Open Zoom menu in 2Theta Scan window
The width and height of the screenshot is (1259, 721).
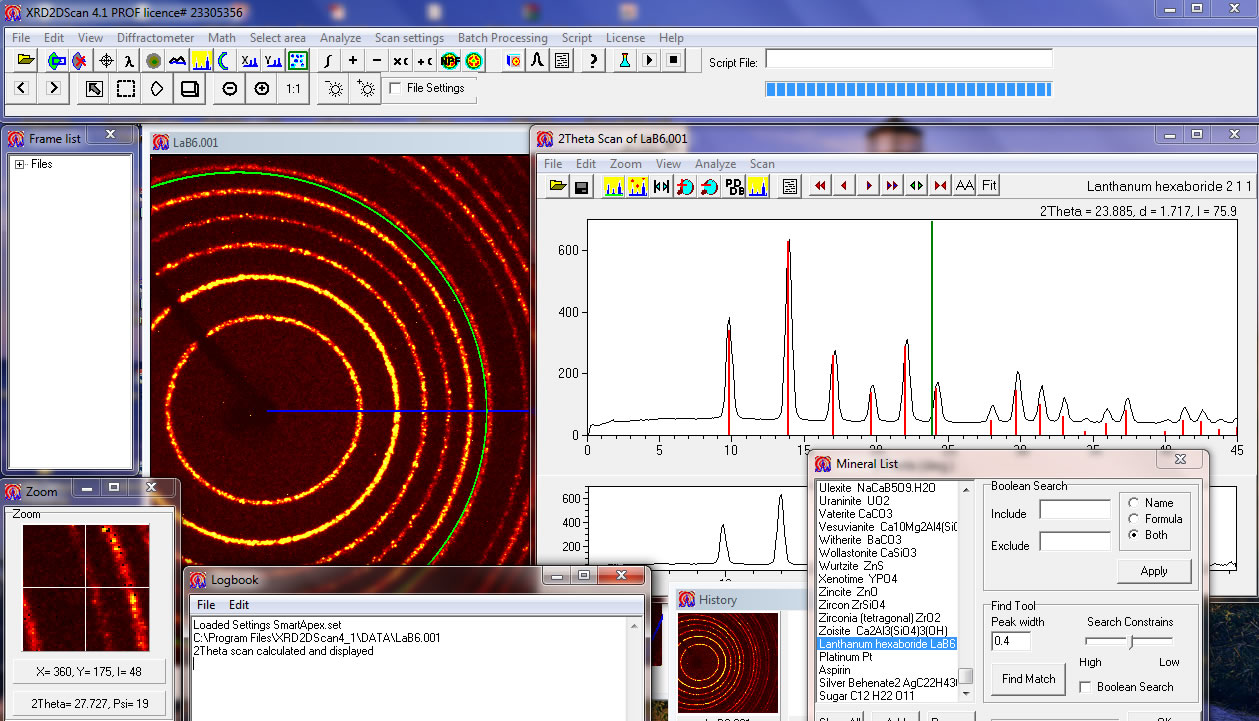point(625,164)
